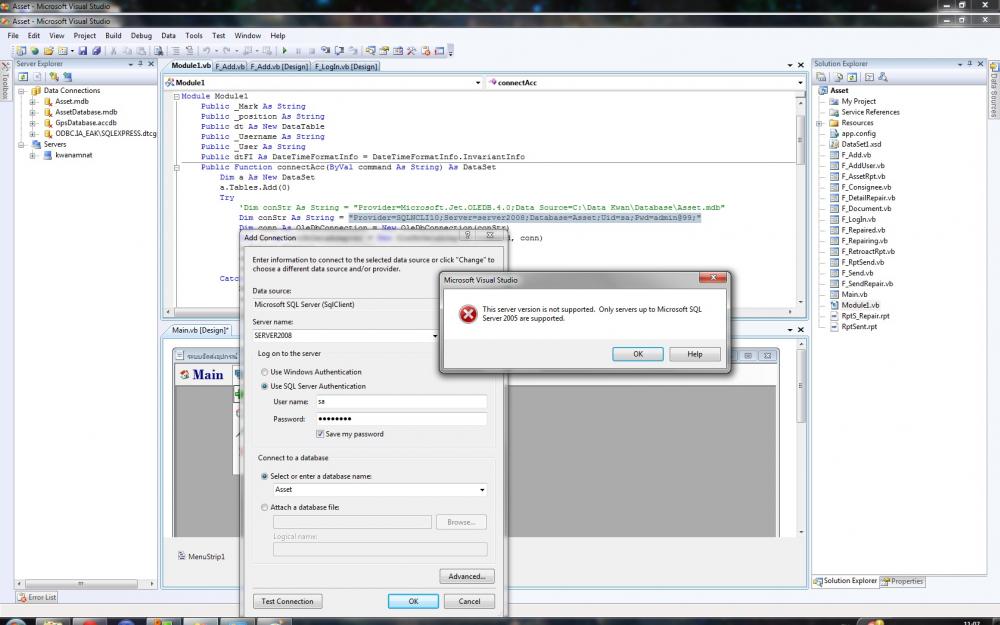Open the File menu

tap(13, 36)
